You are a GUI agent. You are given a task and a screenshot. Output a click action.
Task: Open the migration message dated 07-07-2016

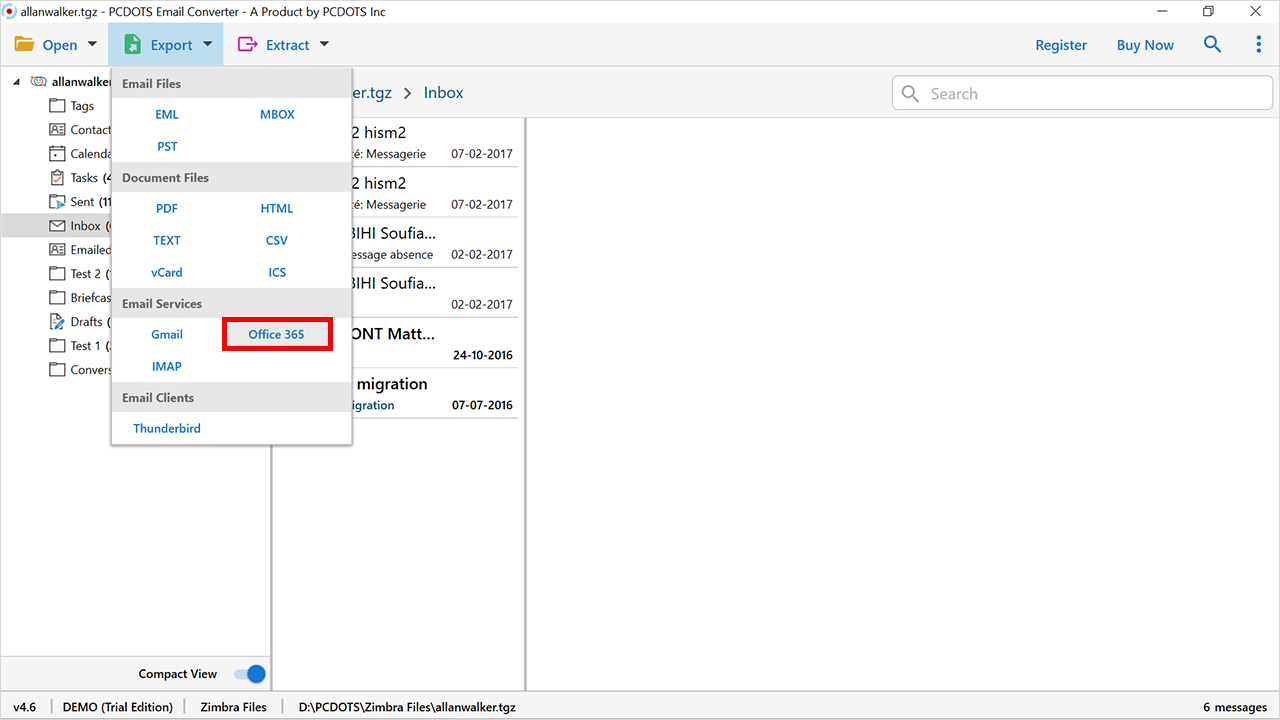click(435, 393)
